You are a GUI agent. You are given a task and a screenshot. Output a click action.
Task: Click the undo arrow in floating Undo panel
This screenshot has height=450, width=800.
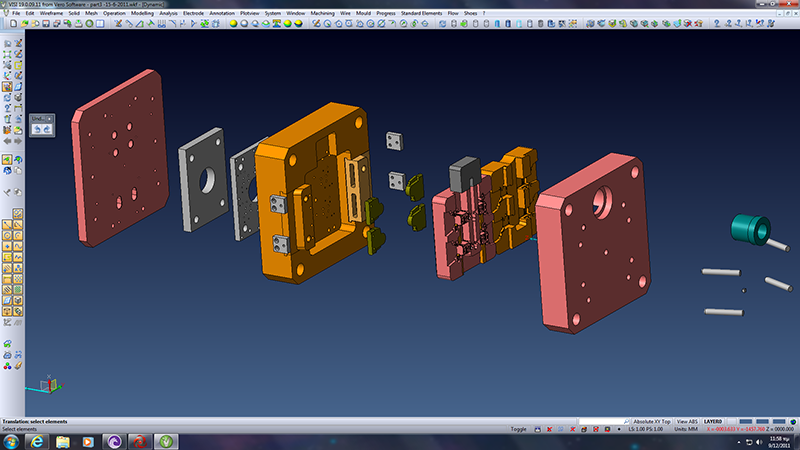tap(37, 130)
